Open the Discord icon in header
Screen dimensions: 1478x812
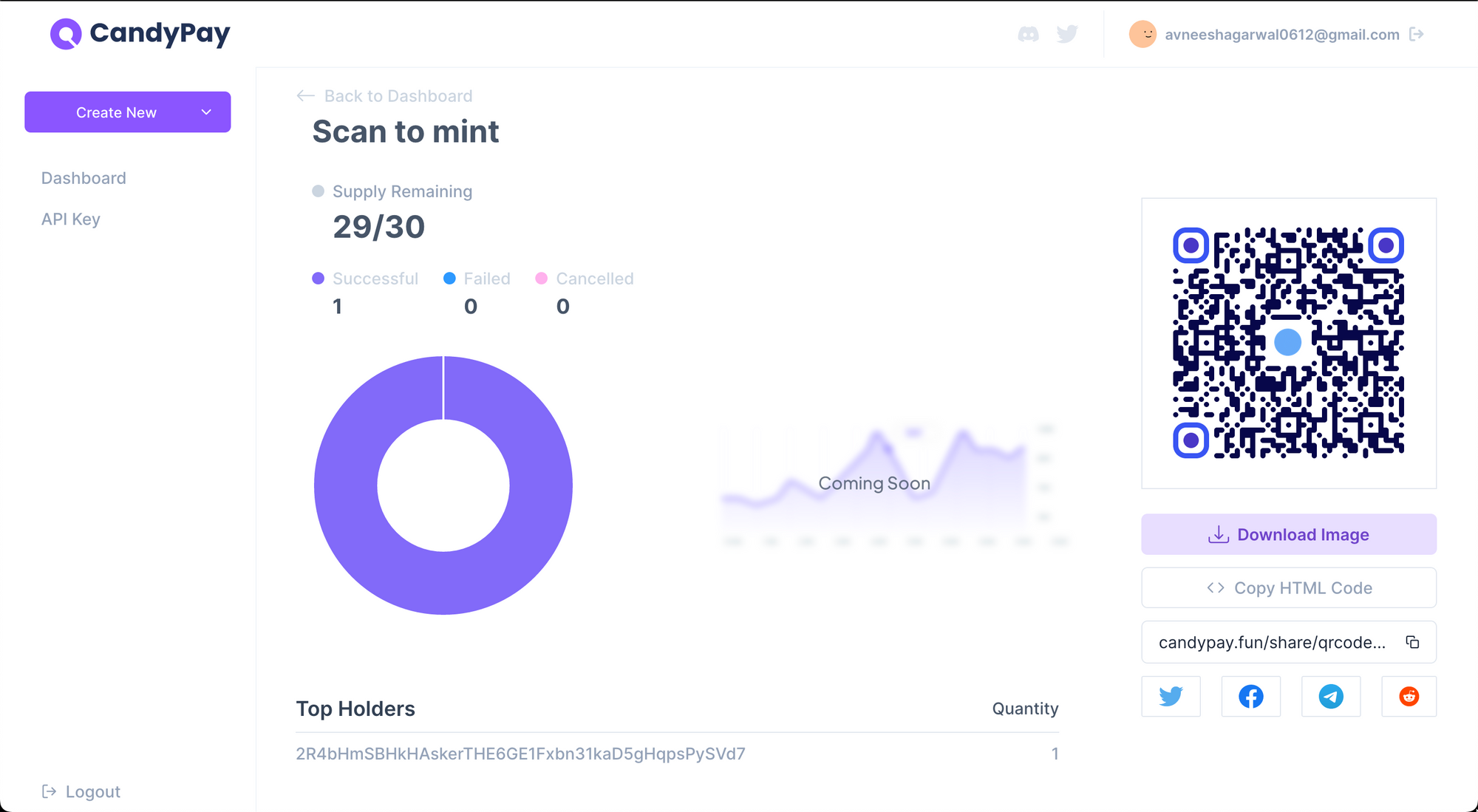[1028, 34]
